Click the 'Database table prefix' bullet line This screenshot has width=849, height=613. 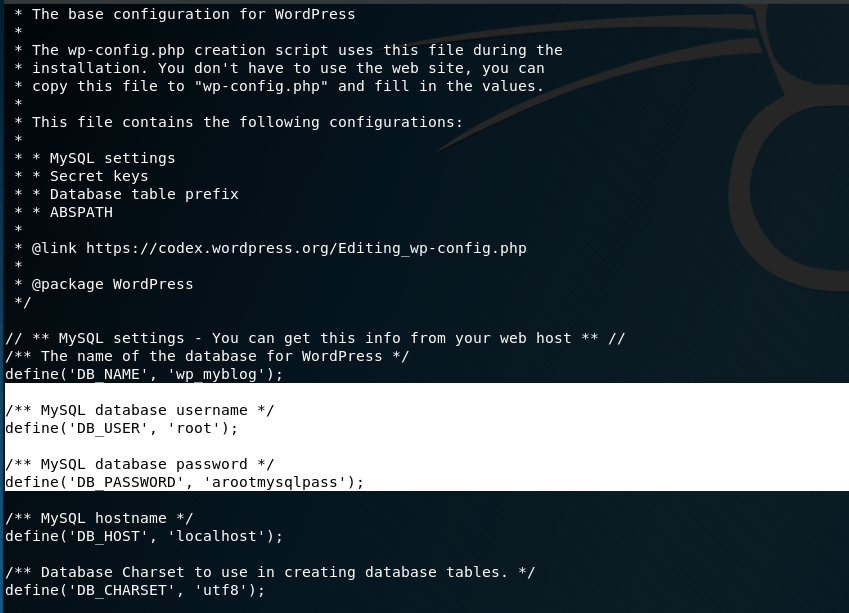(x=126, y=194)
